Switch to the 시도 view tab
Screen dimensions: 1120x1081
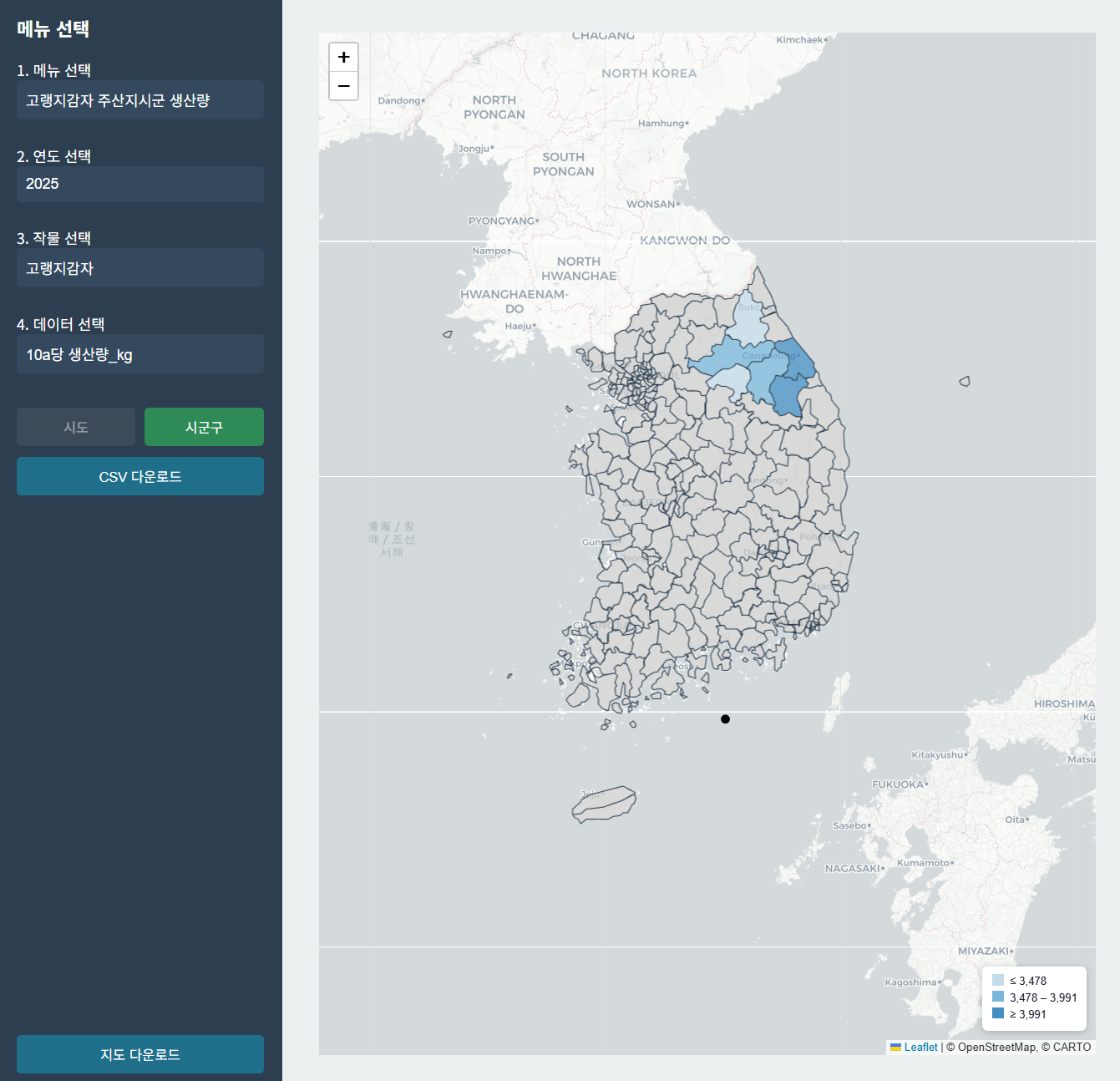pos(75,427)
